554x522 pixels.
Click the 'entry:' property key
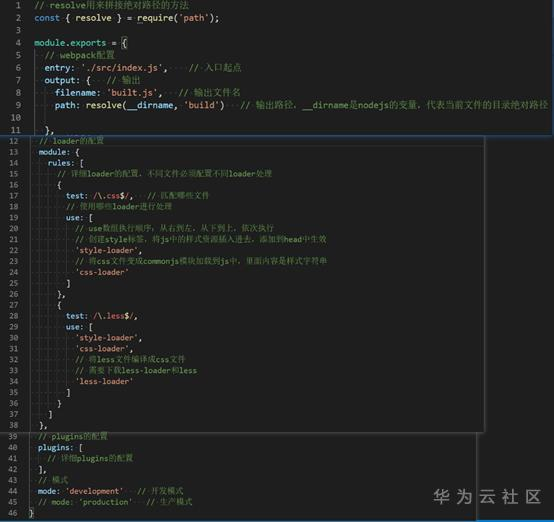point(59,68)
